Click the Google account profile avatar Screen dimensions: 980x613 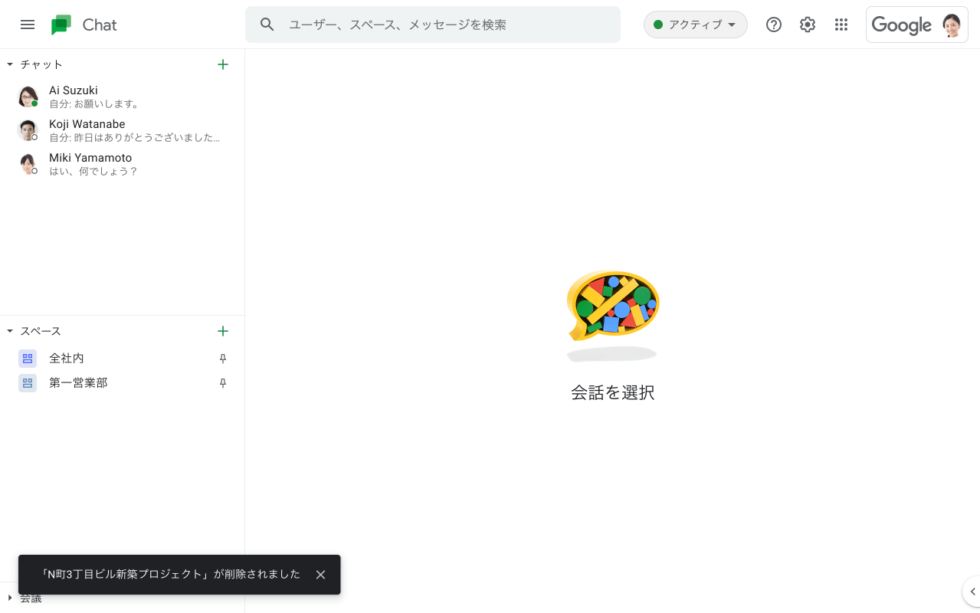point(951,25)
